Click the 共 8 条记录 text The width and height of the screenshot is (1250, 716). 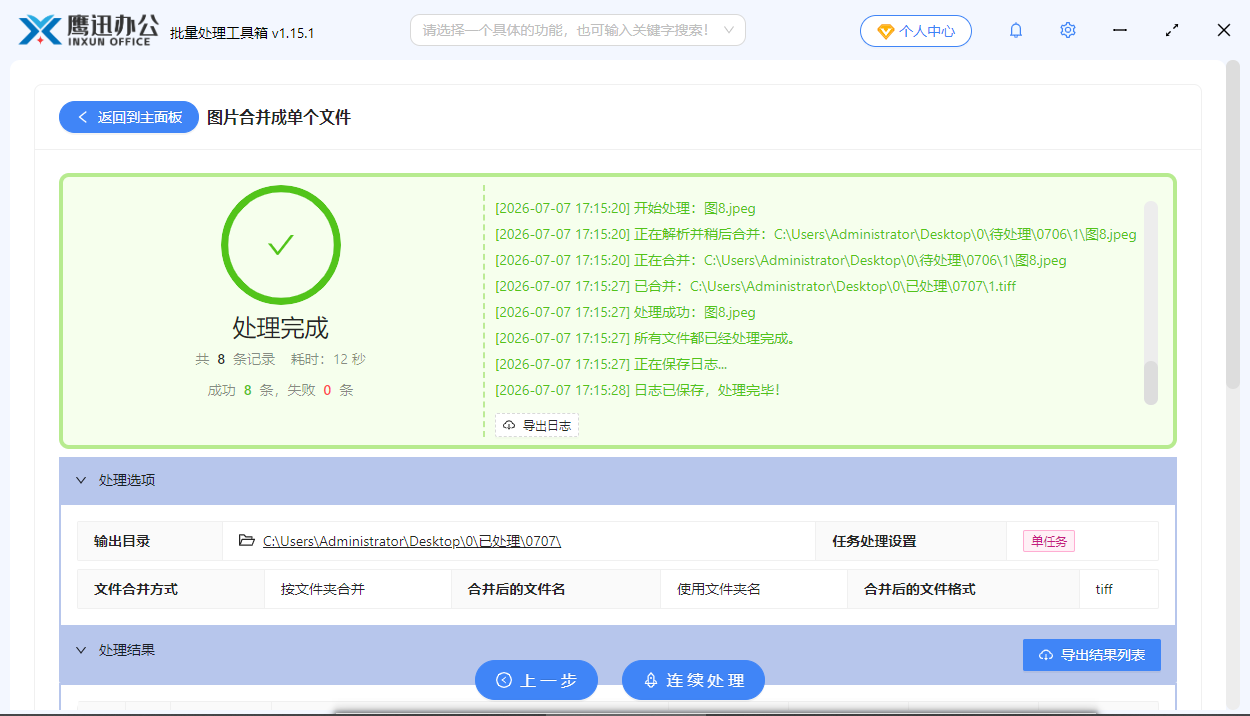click(236, 359)
